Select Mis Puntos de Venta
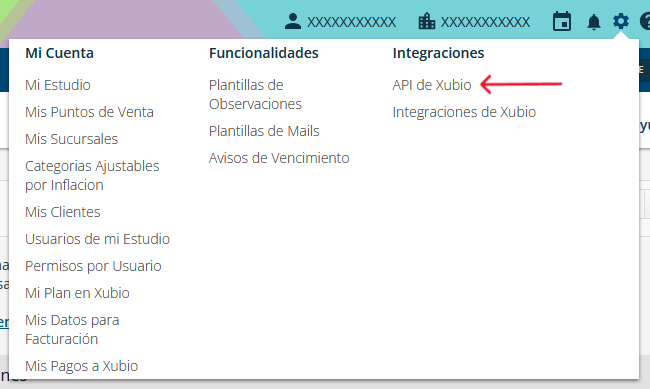Image resolution: width=650 pixels, height=389 pixels. (x=89, y=112)
